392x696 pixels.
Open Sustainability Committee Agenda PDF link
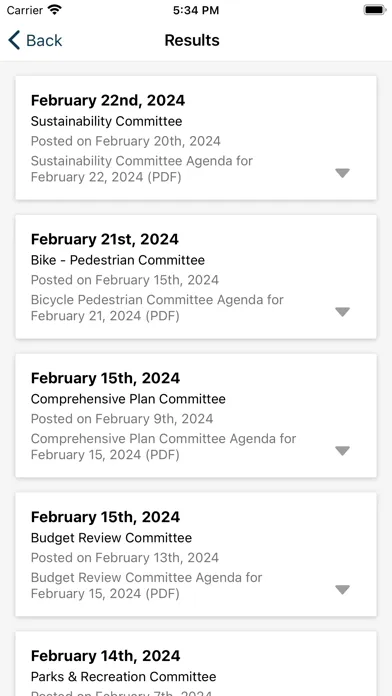point(142,169)
